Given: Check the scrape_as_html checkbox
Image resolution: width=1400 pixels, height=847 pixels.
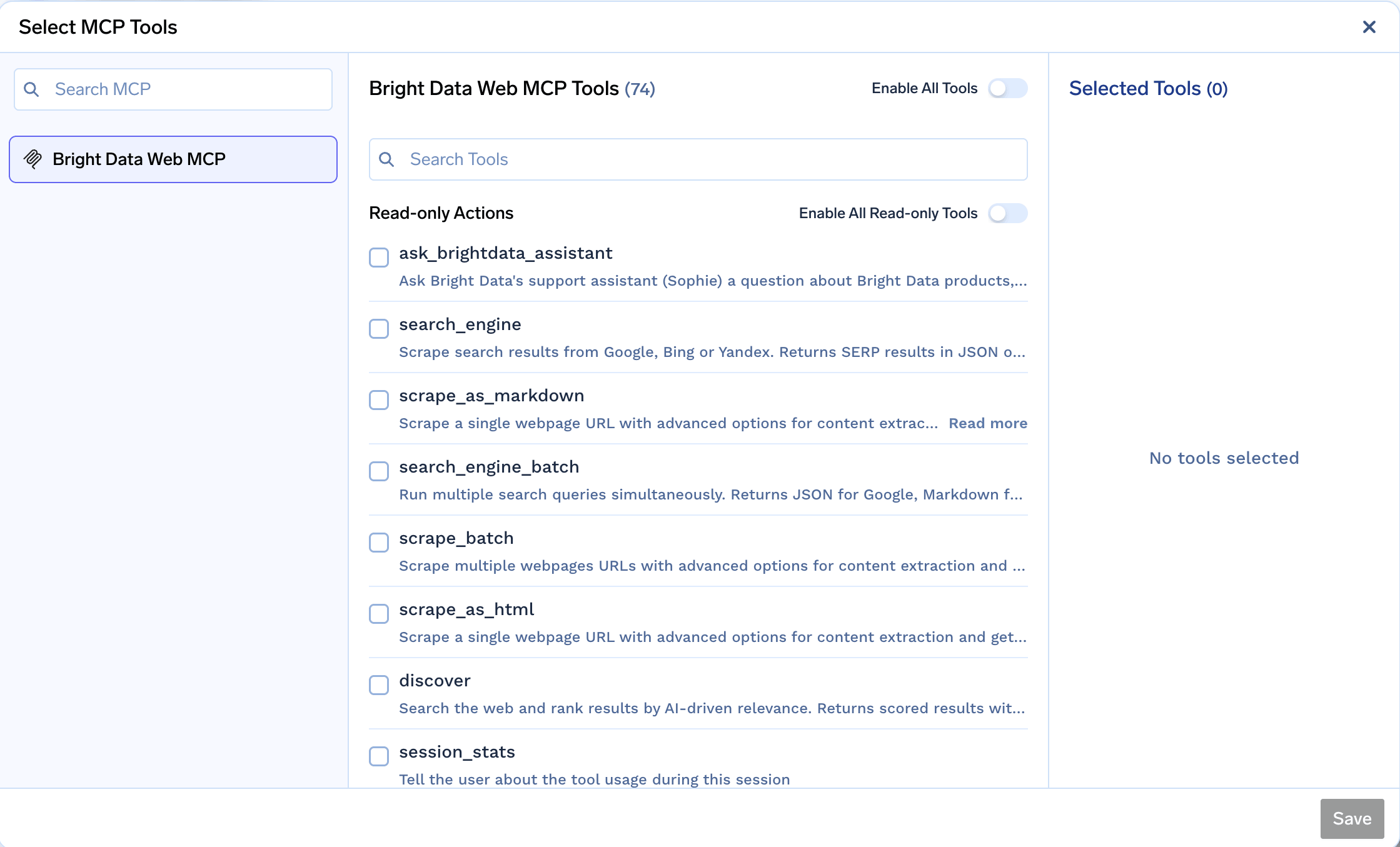Looking at the screenshot, I should pyautogui.click(x=379, y=613).
